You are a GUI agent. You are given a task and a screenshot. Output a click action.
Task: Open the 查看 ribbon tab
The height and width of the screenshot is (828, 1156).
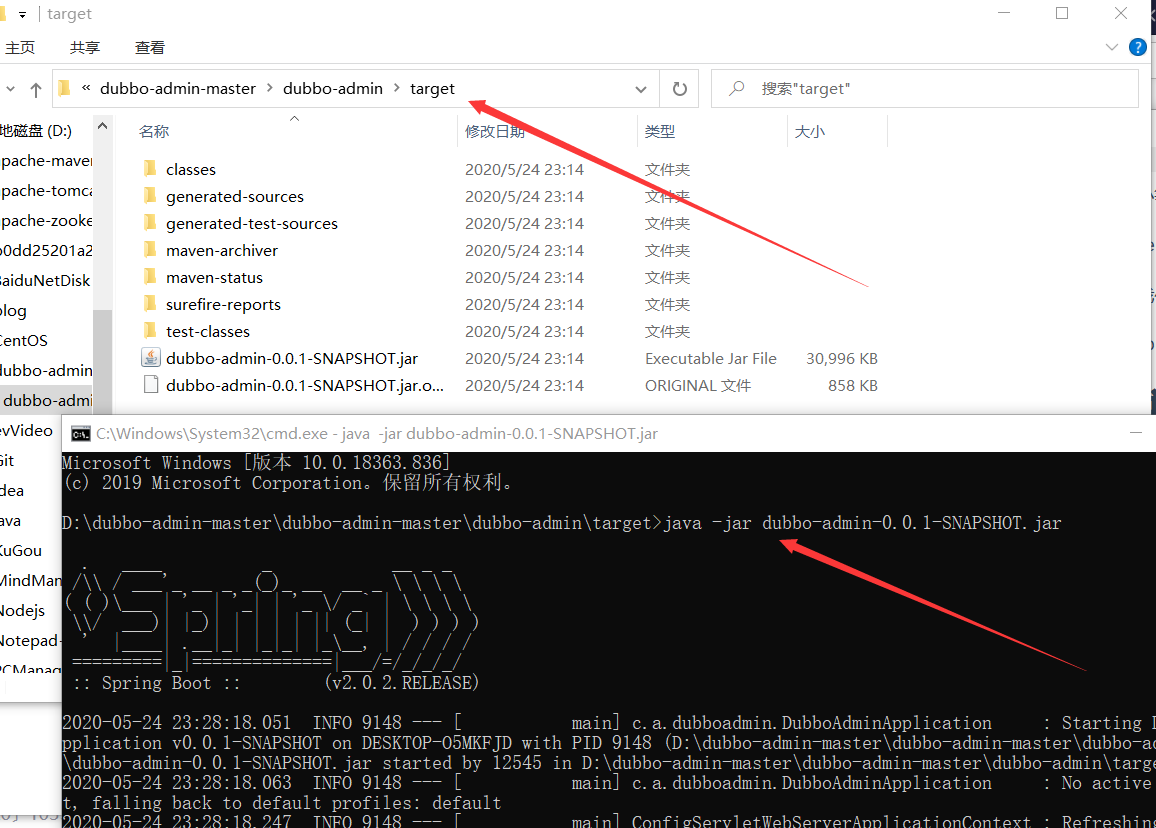[x=150, y=47]
